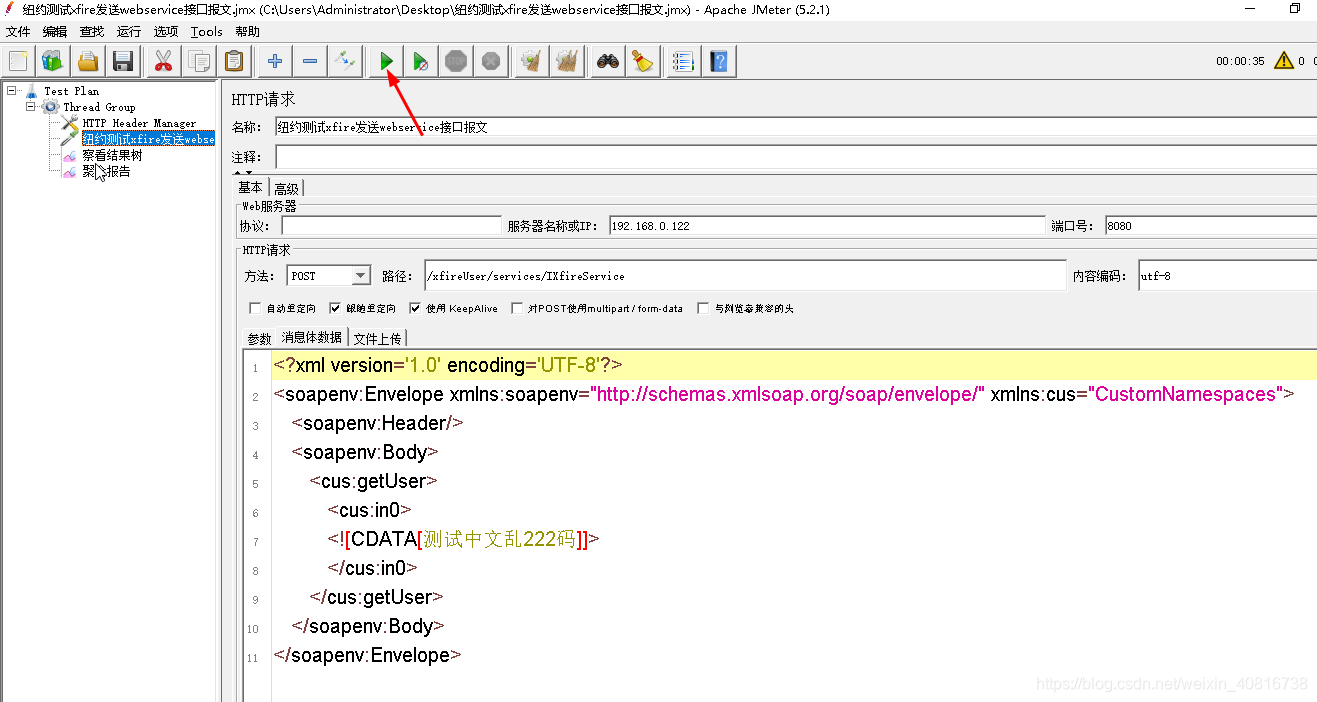Click the 名称 input field
This screenshot has width=1317, height=702.
[796, 127]
